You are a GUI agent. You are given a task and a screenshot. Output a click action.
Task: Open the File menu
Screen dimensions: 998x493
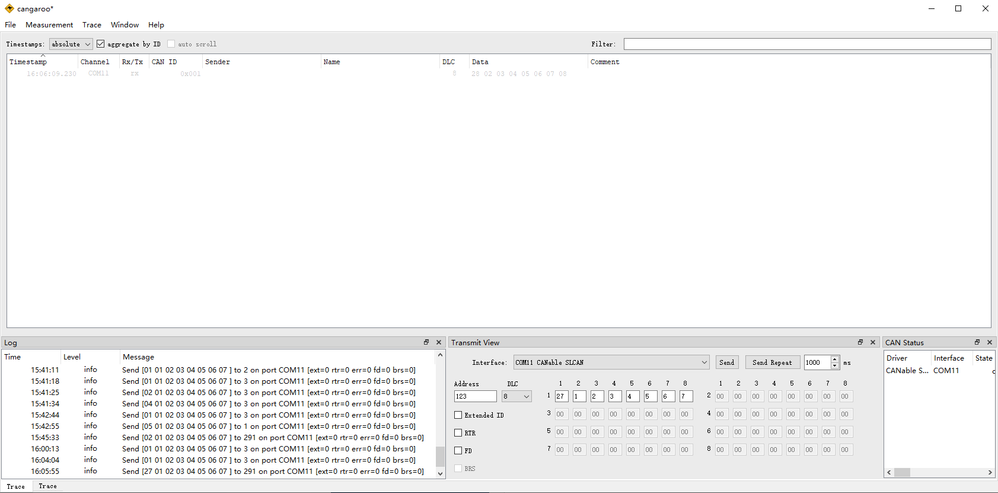click(10, 25)
